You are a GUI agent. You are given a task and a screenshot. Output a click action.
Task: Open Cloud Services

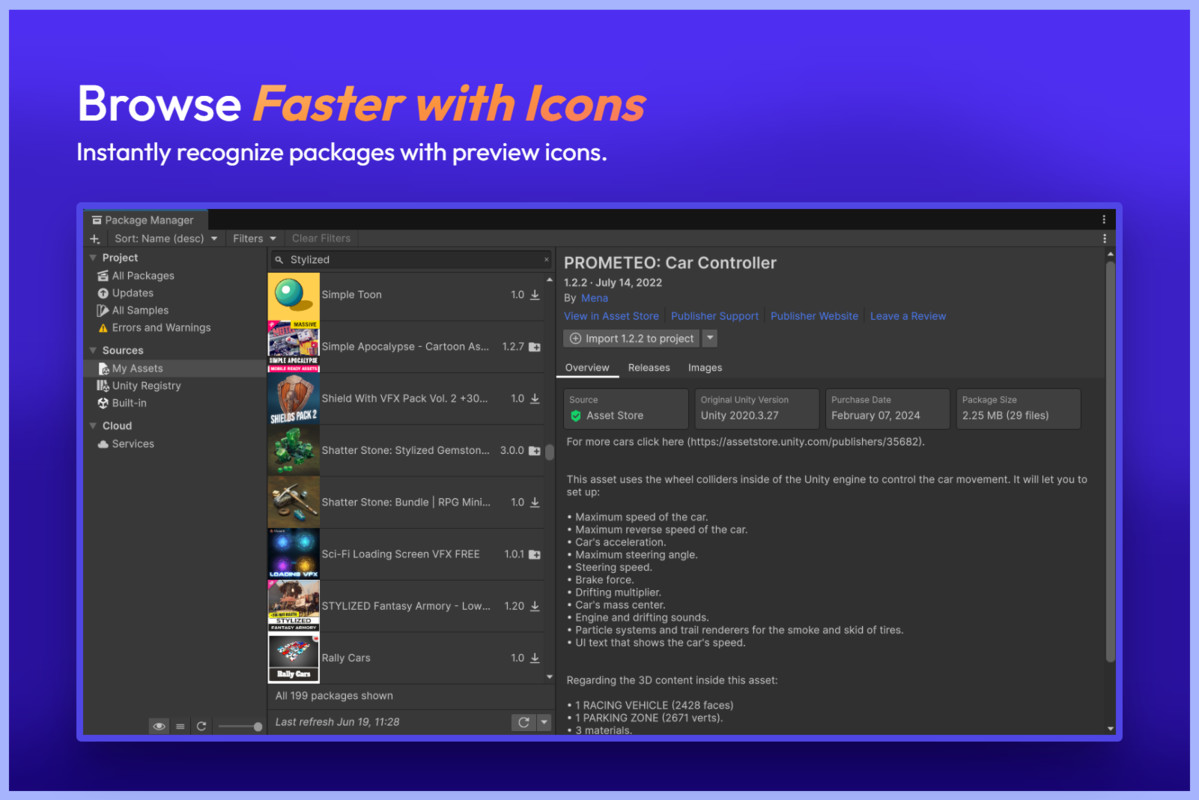[x=132, y=444]
